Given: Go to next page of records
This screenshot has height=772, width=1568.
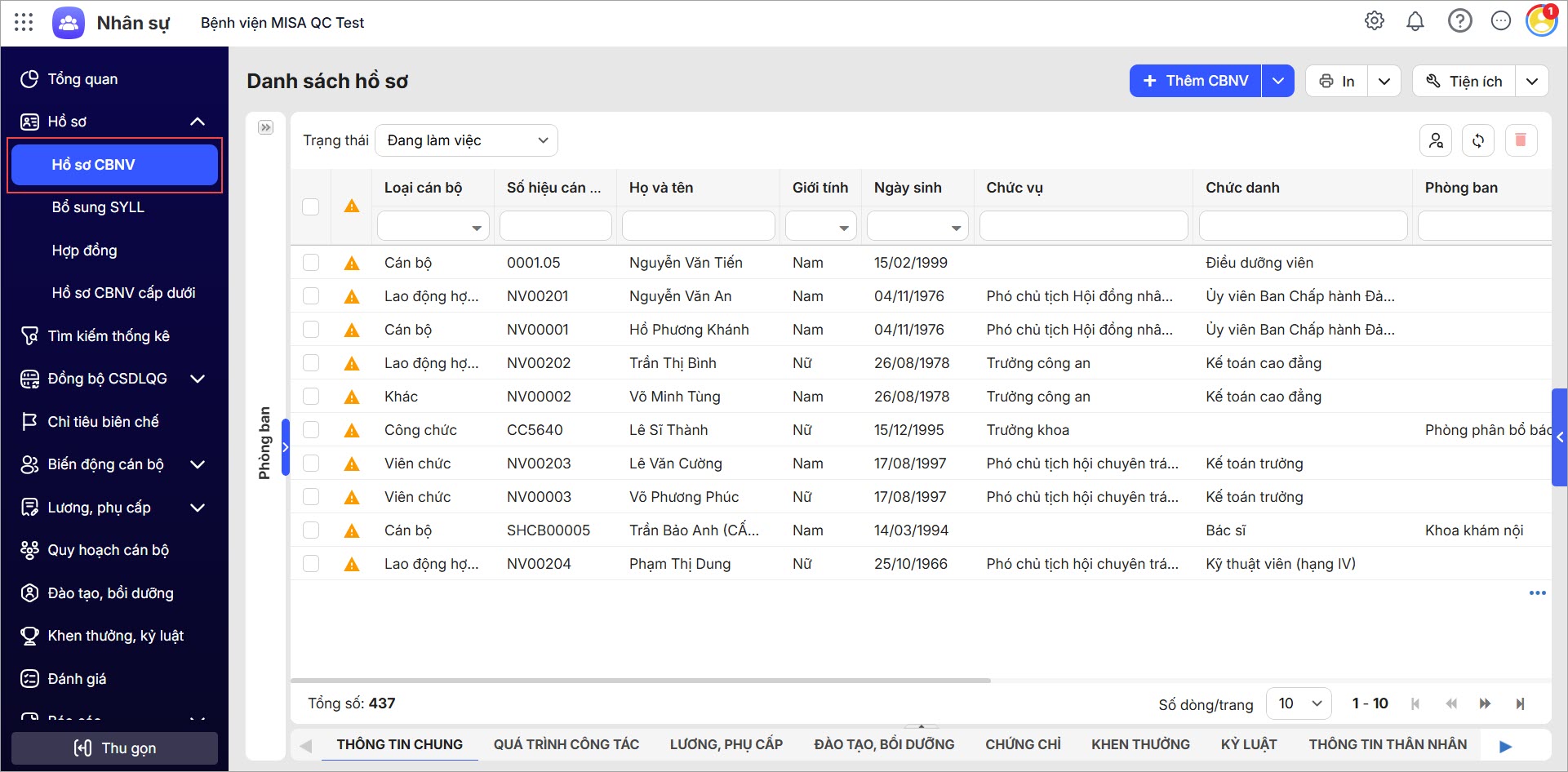Looking at the screenshot, I should coord(1485,703).
